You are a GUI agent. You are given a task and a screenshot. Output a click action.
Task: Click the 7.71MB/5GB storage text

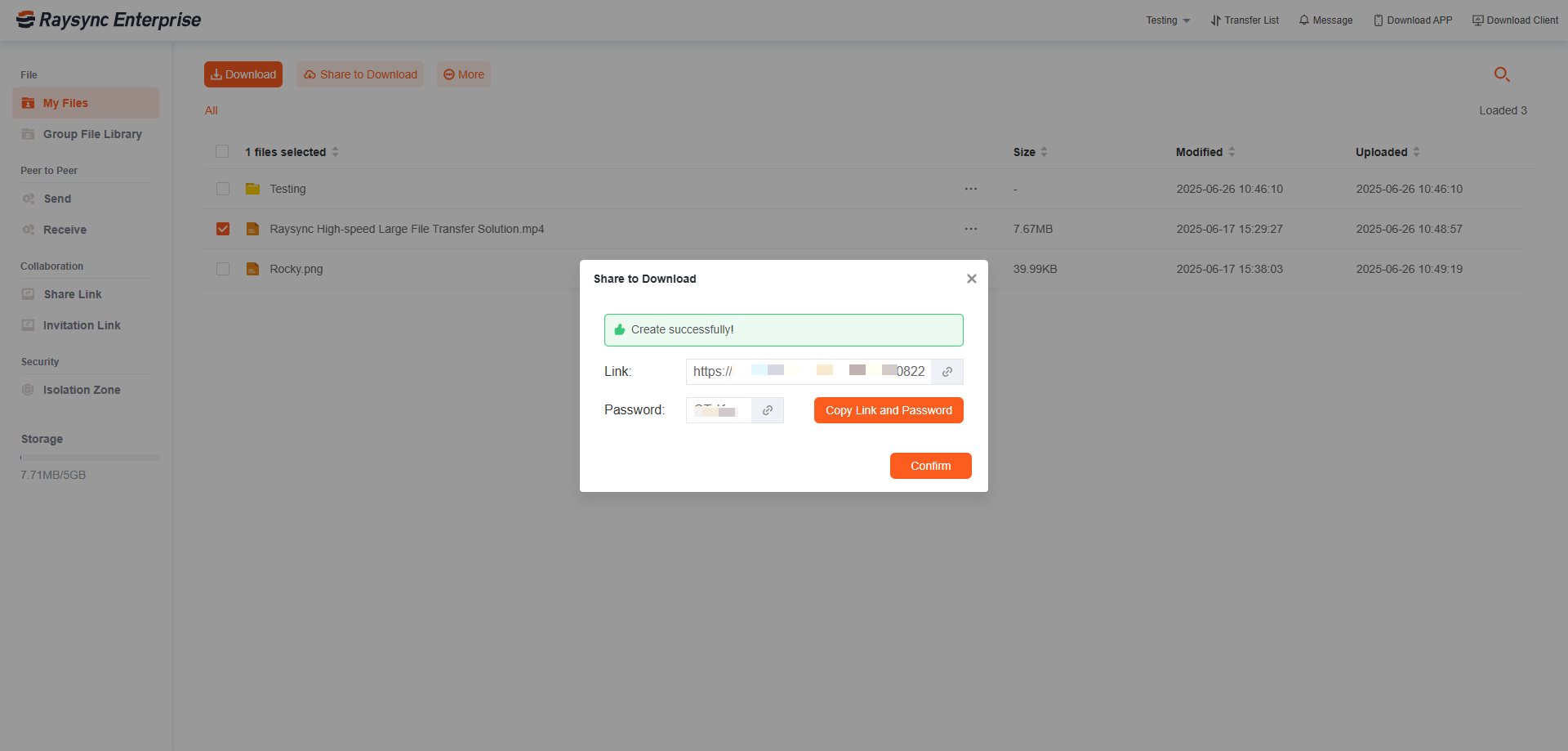click(x=53, y=475)
